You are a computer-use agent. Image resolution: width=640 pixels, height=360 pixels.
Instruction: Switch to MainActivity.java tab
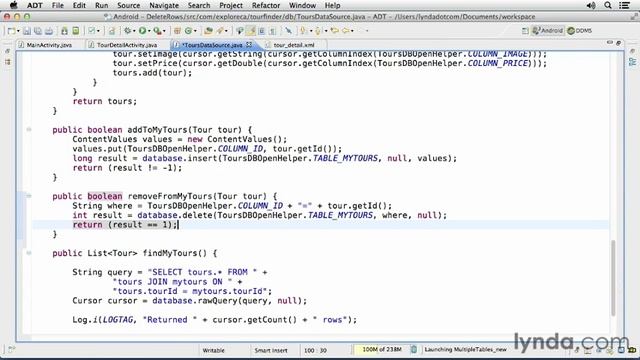pyautogui.click(x=49, y=45)
